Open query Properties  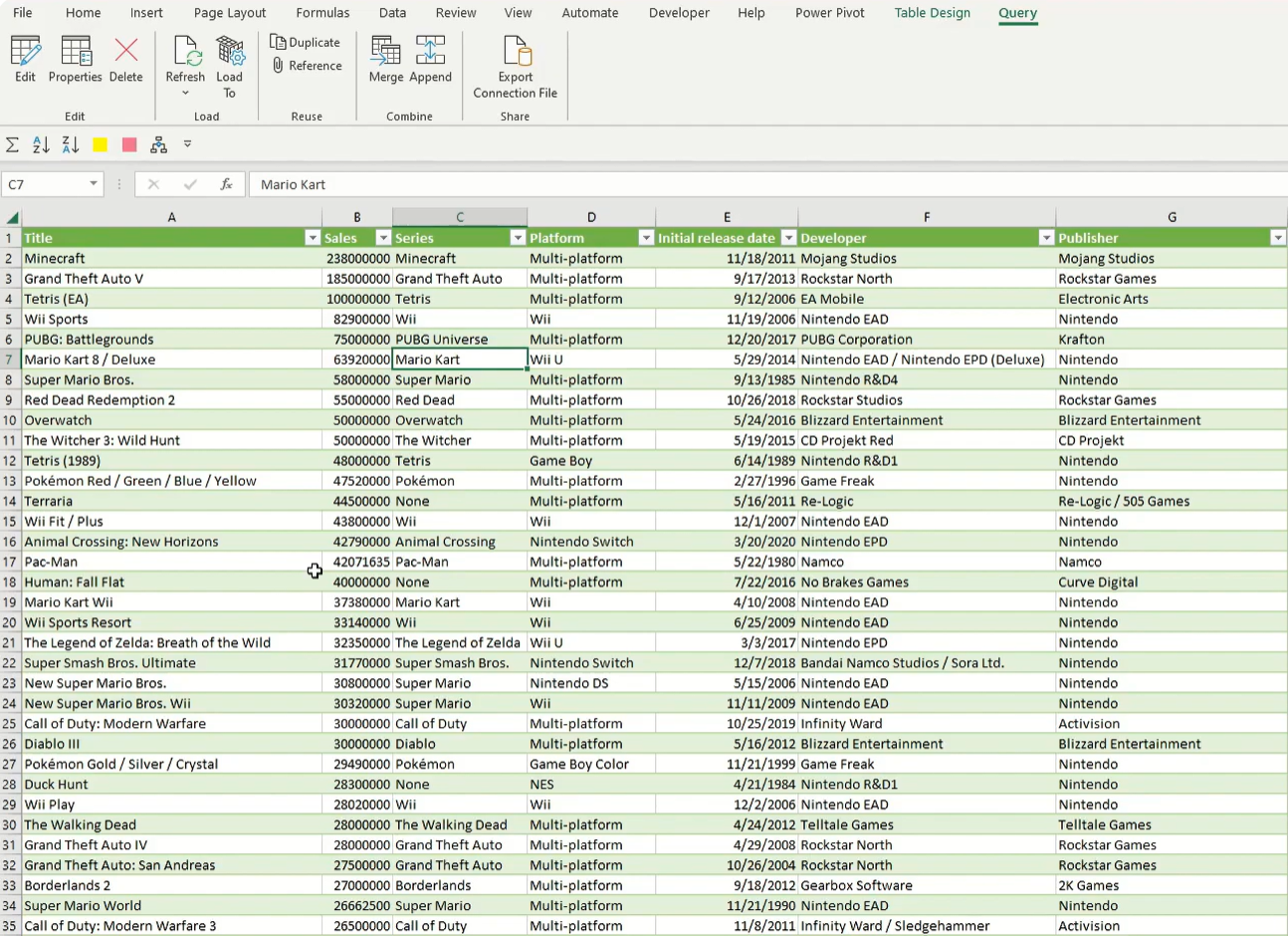coord(76,60)
